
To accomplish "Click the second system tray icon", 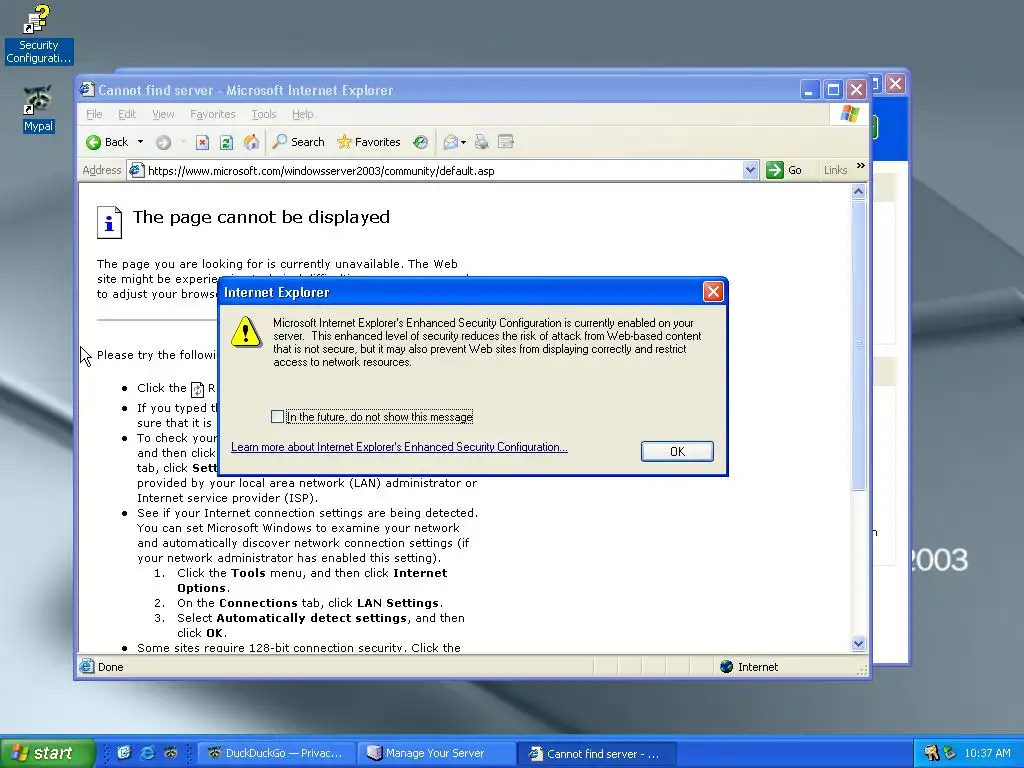I will 950,753.
